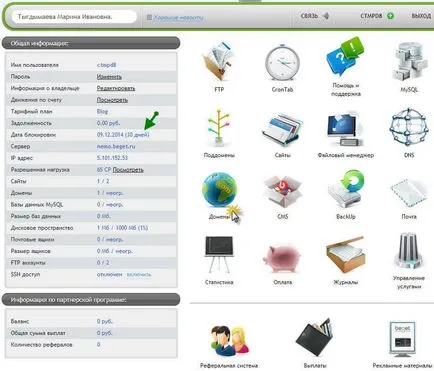The image size is (434, 371).
Task: Open the Сайты section icon
Action: pos(283,130)
